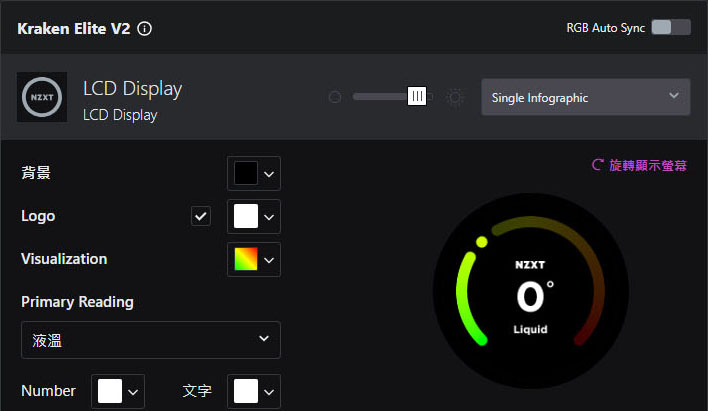Open the 背景 black color swatch
Viewport: 708px width, 411px height.
coord(246,173)
